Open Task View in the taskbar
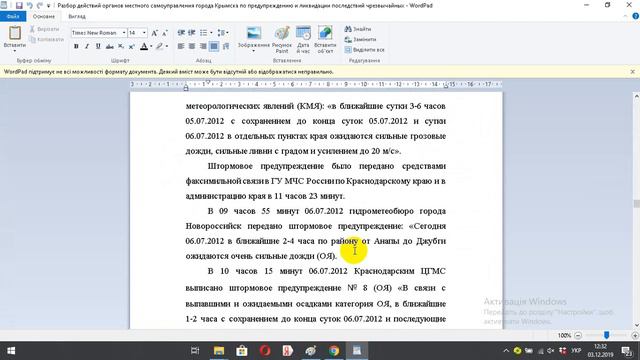640x360 pixels. pyautogui.click(x=195, y=351)
